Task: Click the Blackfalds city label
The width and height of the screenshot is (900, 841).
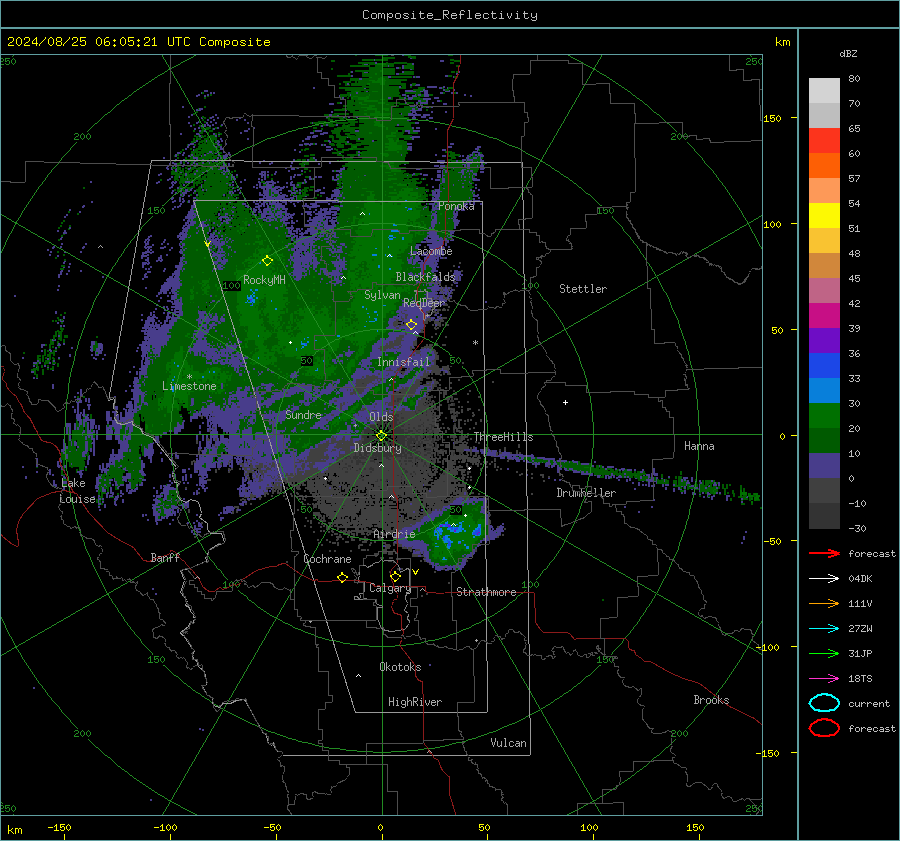Action: tap(425, 277)
